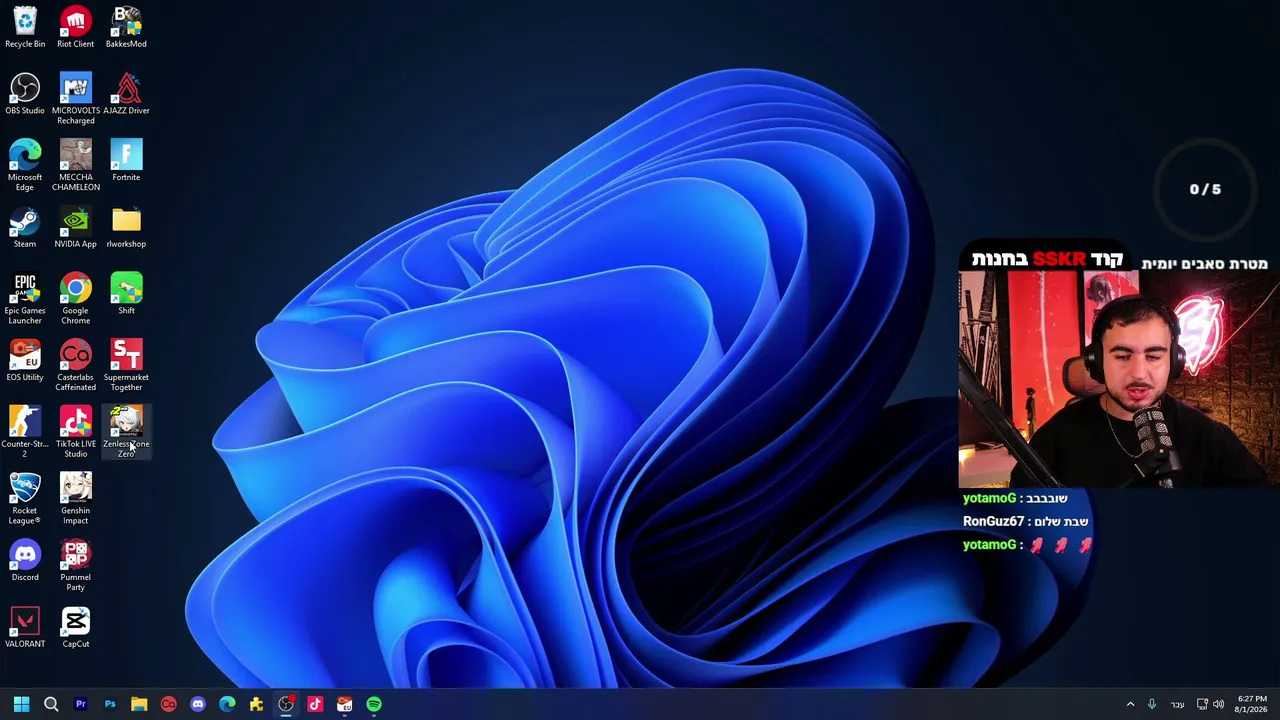Select MICROVOLTS Recharged desktop icon
The image size is (1280, 720).
pos(75,99)
